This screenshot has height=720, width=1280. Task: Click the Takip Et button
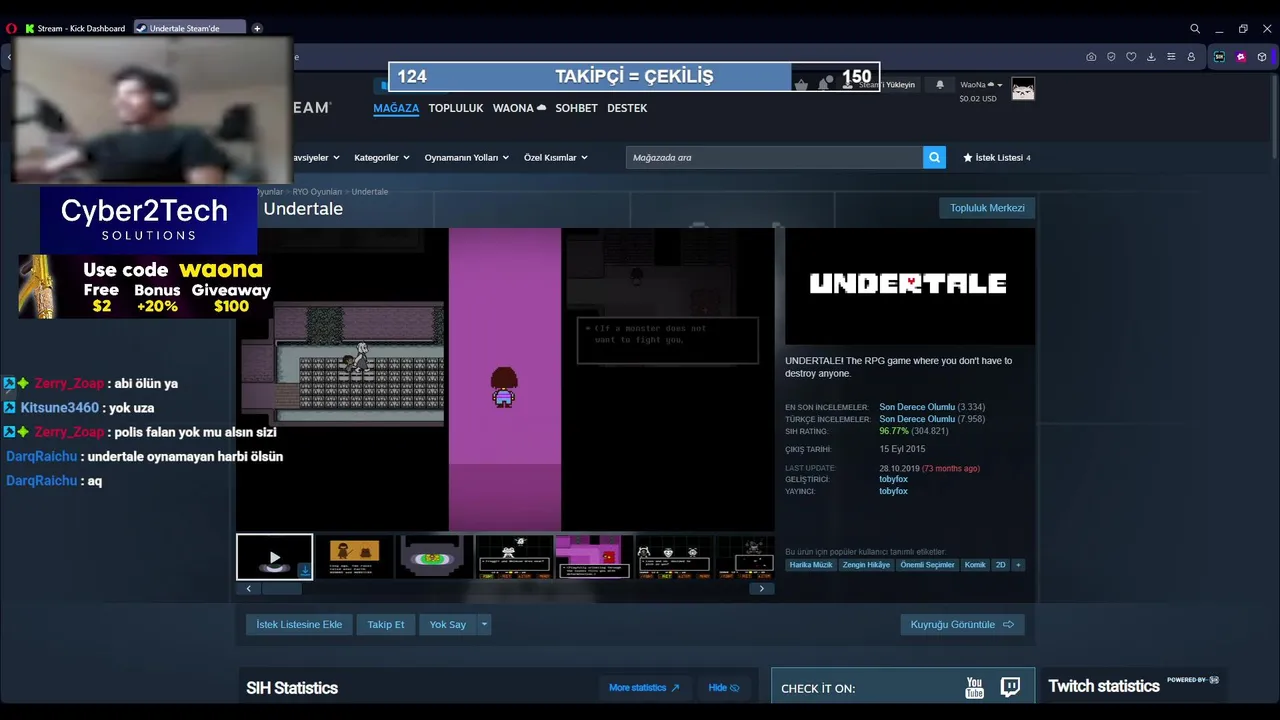tap(386, 625)
